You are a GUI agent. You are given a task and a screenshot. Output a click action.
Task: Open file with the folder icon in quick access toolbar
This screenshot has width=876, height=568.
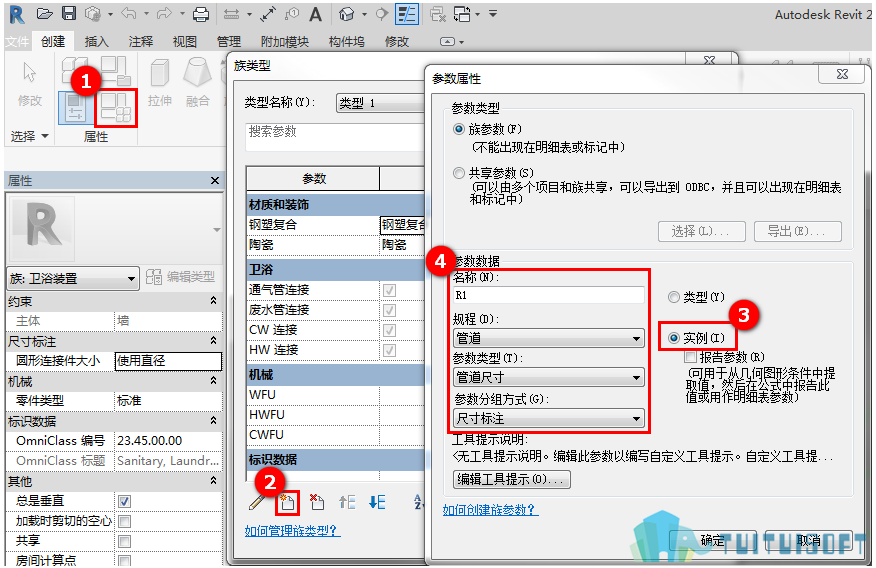pos(45,13)
